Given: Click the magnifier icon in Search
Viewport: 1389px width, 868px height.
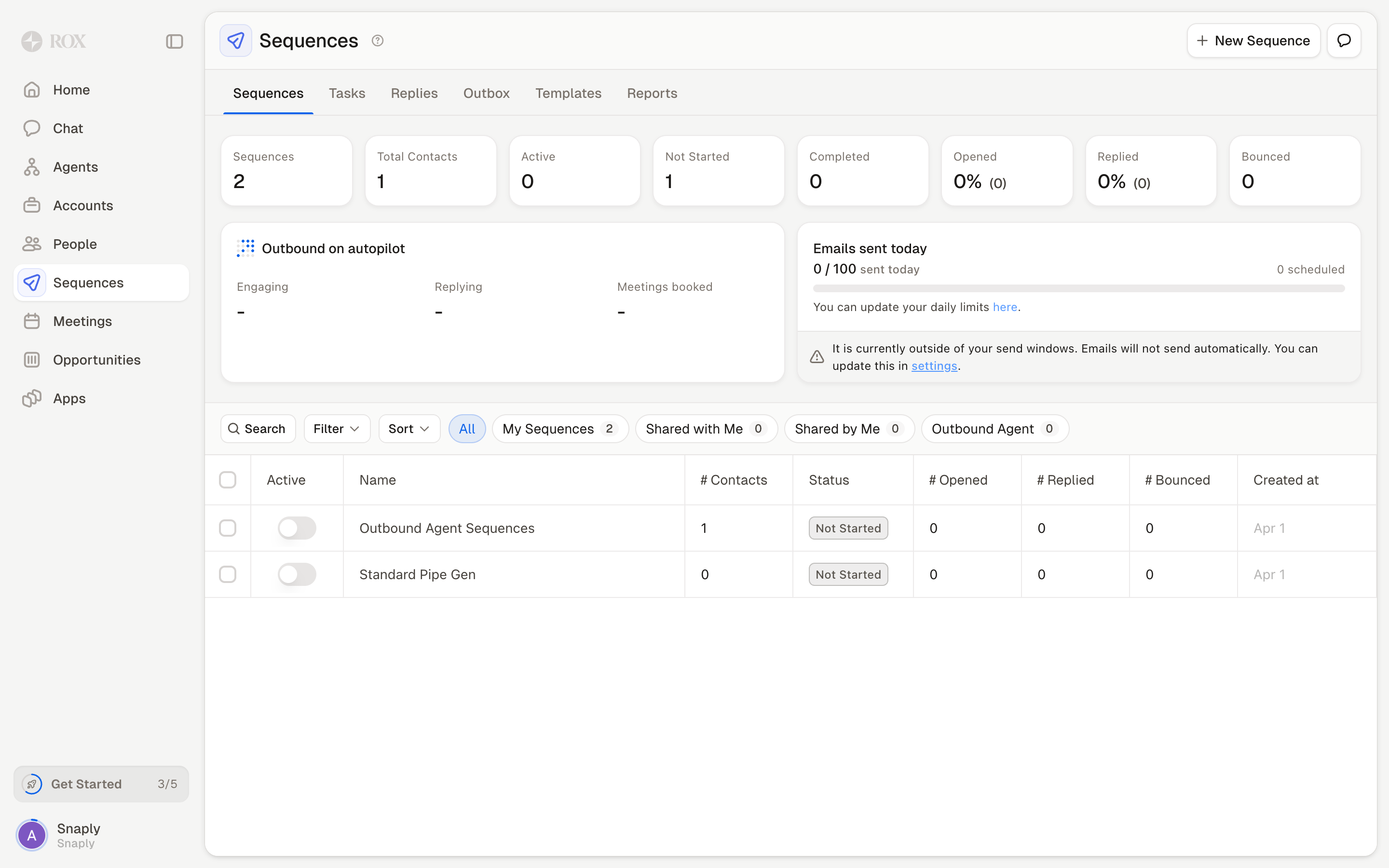Looking at the screenshot, I should tap(233, 429).
